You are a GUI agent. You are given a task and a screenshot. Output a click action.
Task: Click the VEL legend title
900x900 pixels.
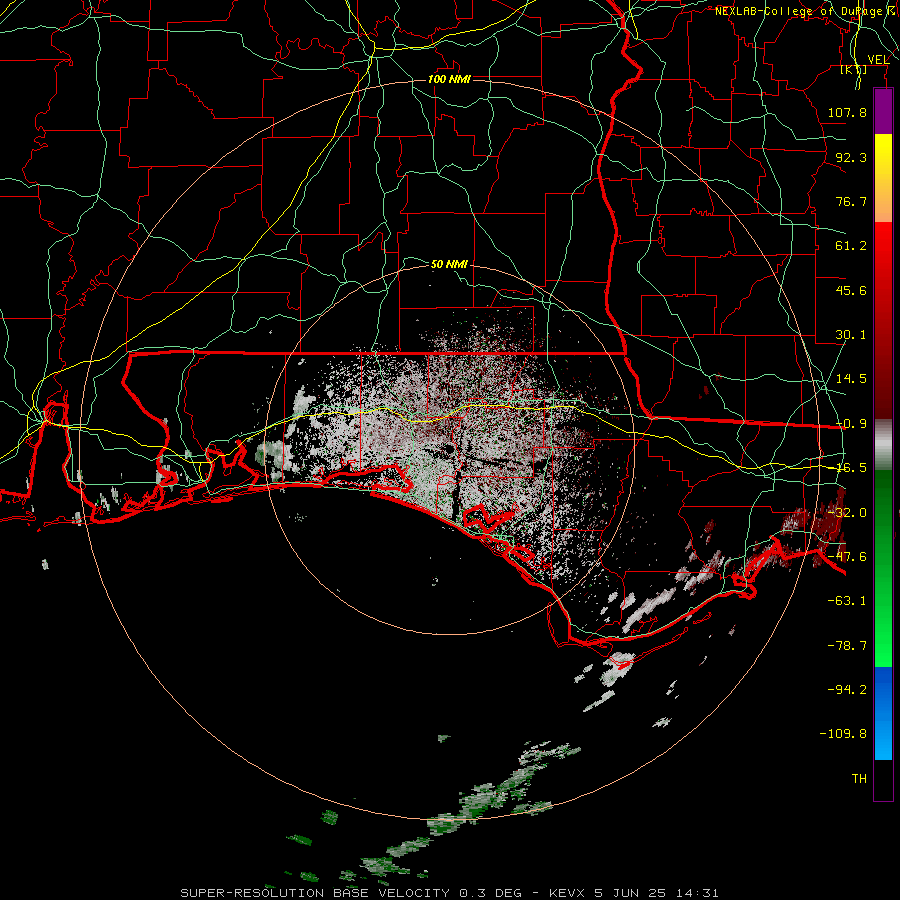[878, 60]
